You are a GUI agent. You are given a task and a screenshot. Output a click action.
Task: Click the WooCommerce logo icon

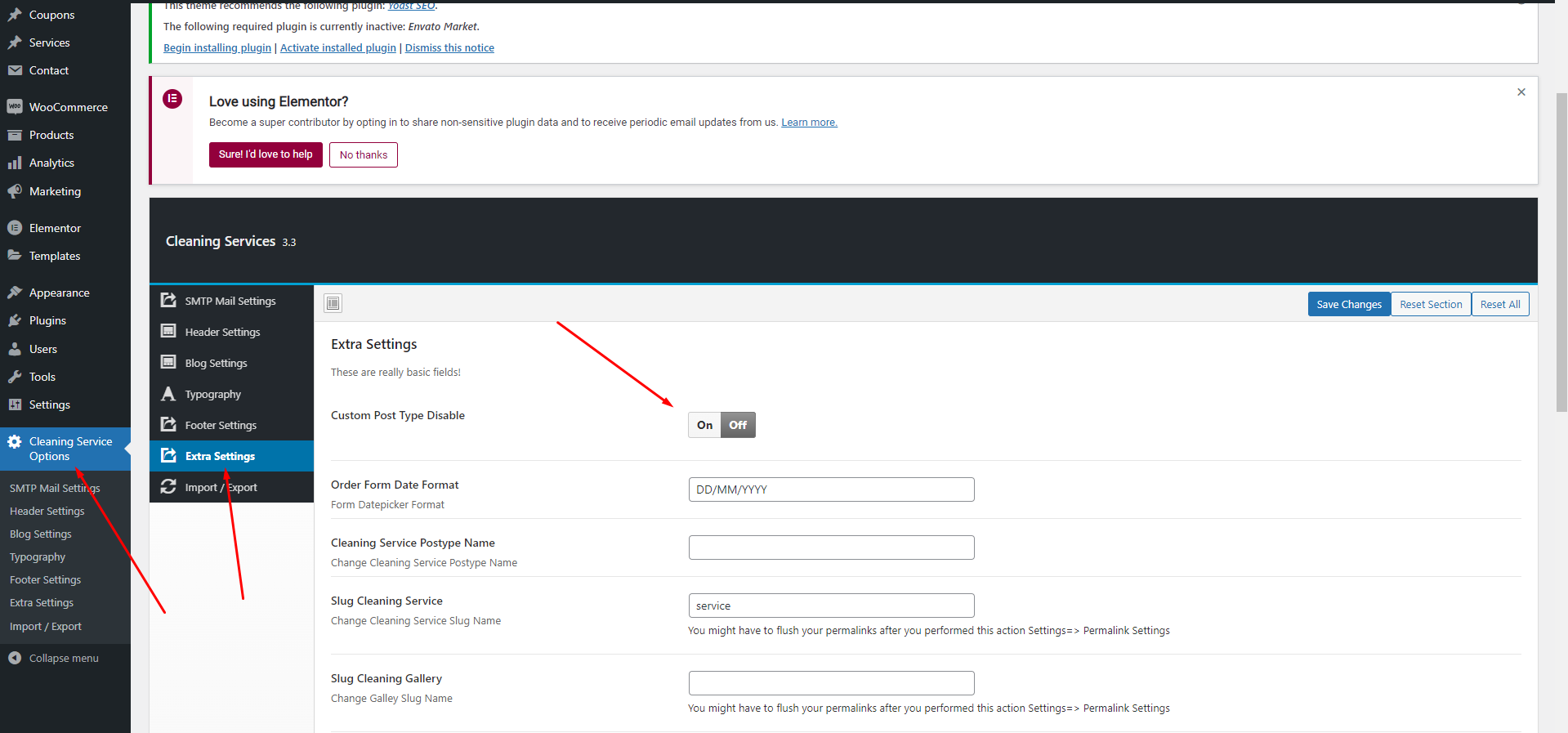point(15,107)
